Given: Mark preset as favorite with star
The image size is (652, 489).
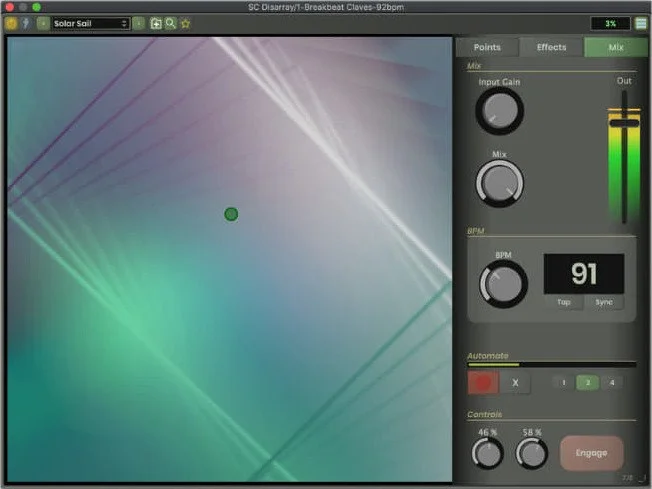Looking at the screenshot, I should pos(185,23).
